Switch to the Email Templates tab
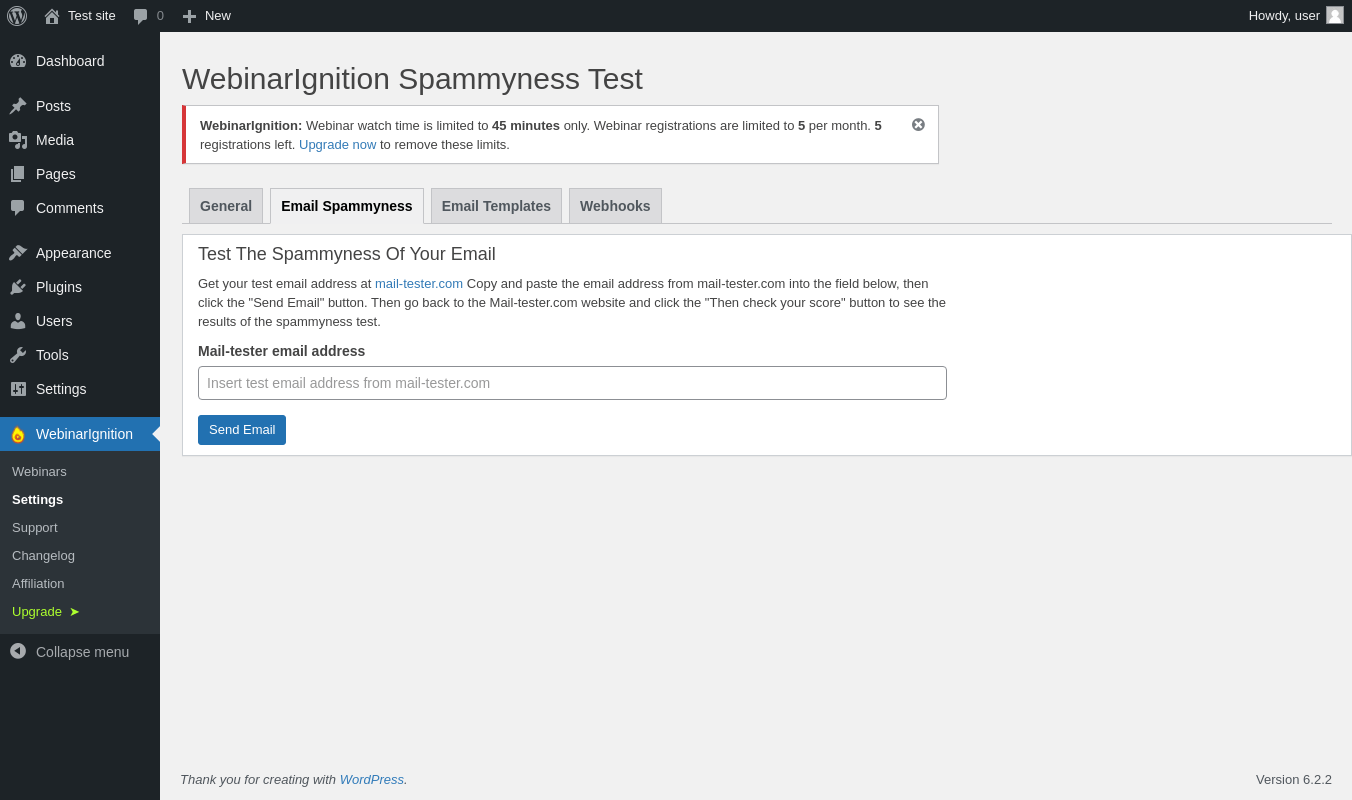 point(496,206)
